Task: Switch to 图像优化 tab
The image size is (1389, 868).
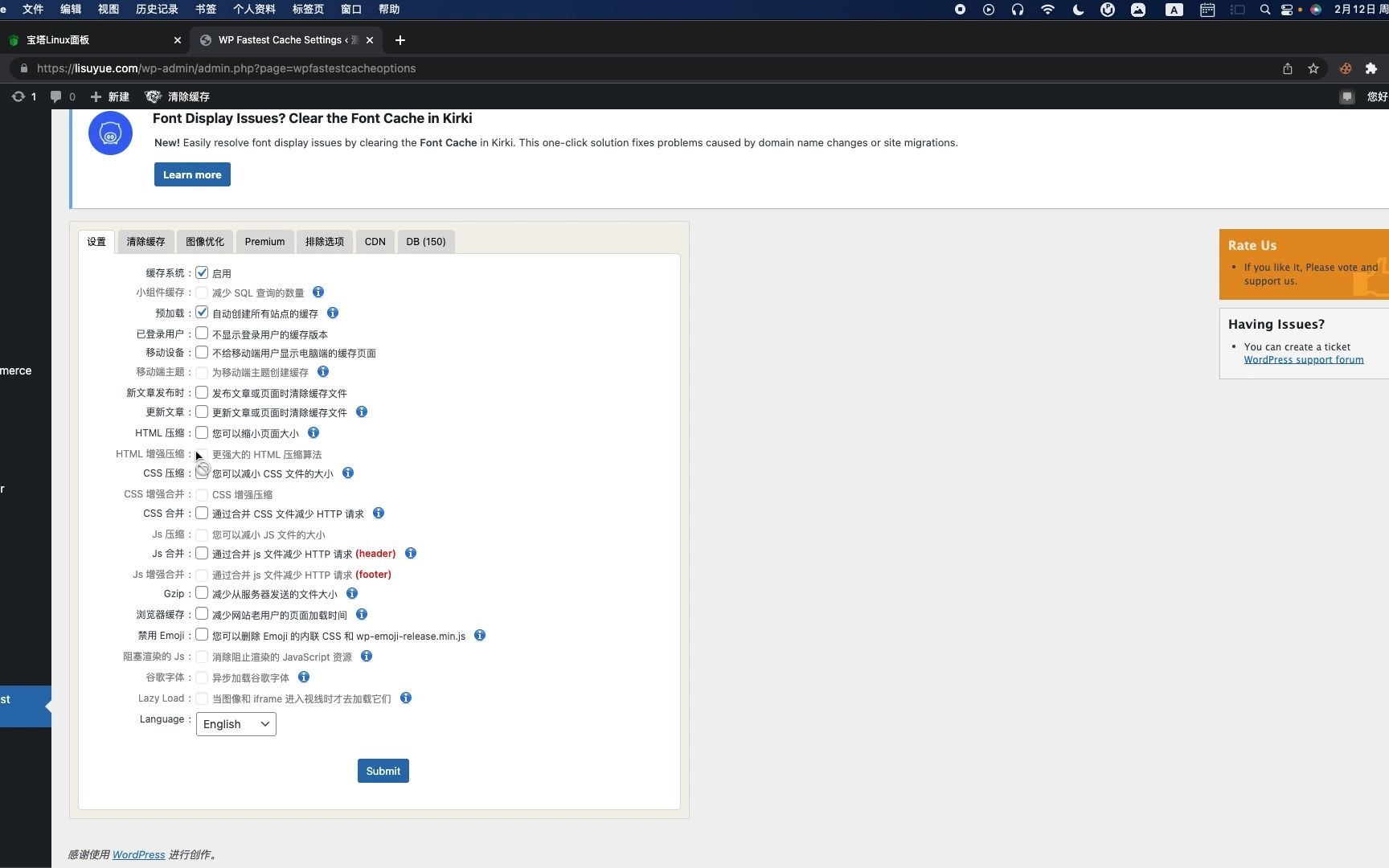Action: click(205, 241)
